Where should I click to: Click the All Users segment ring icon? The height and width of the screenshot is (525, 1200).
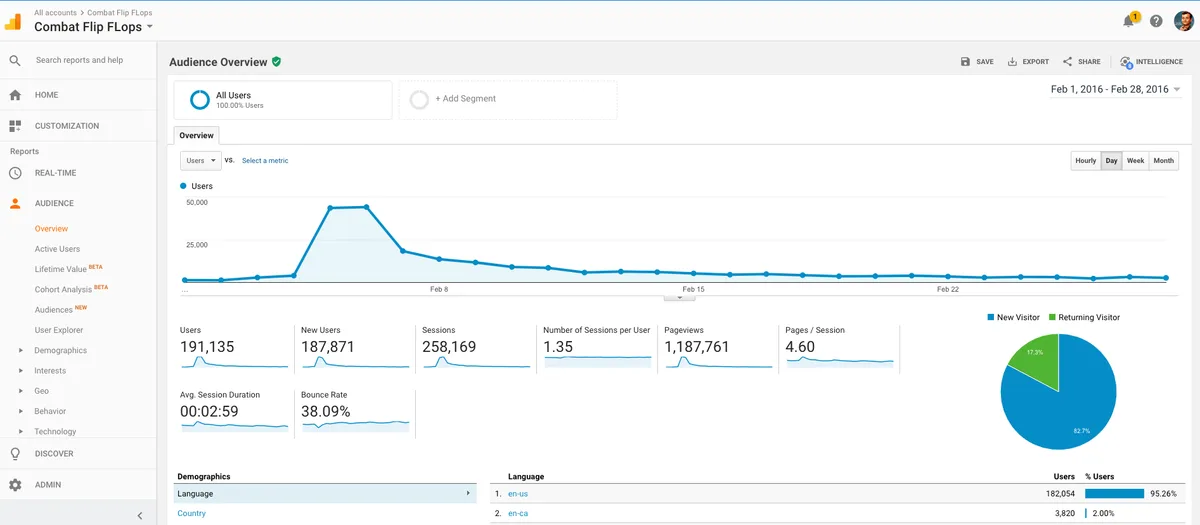pyautogui.click(x=199, y=100)
